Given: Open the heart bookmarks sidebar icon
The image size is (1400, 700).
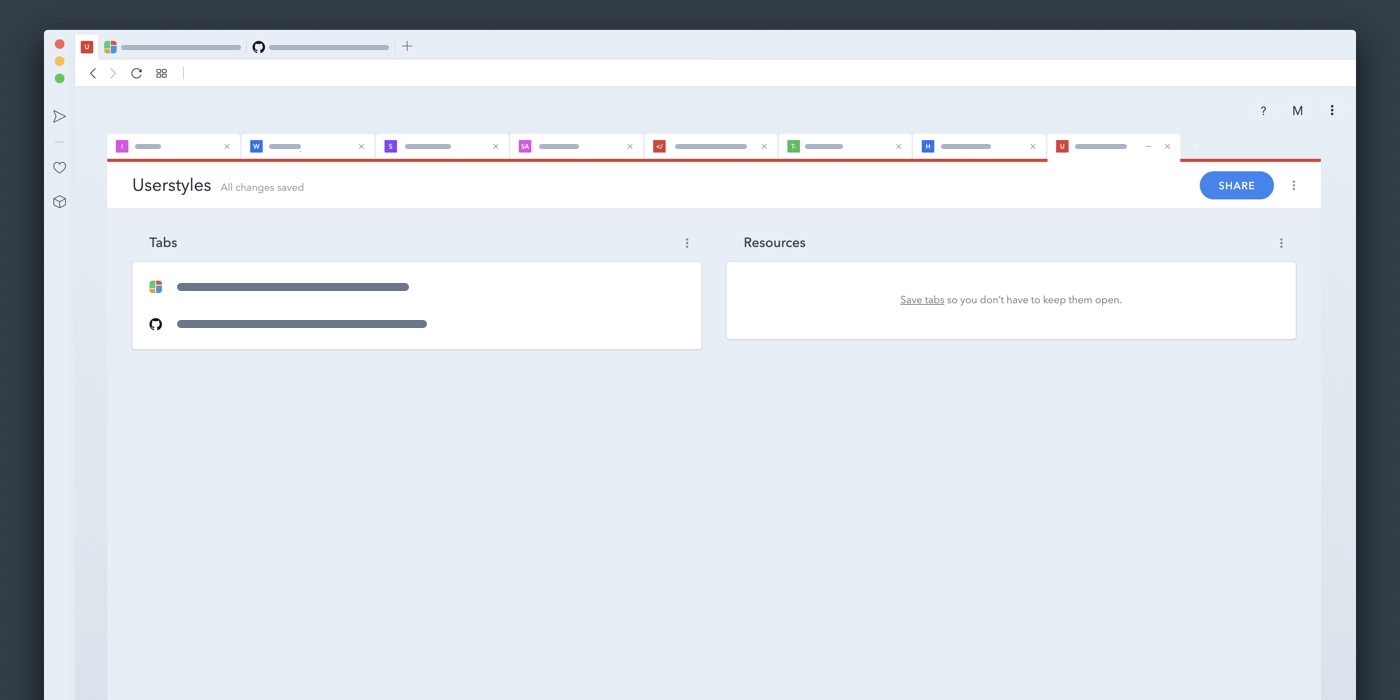Looking at the screenshot, I should click(x=59, y=168).
